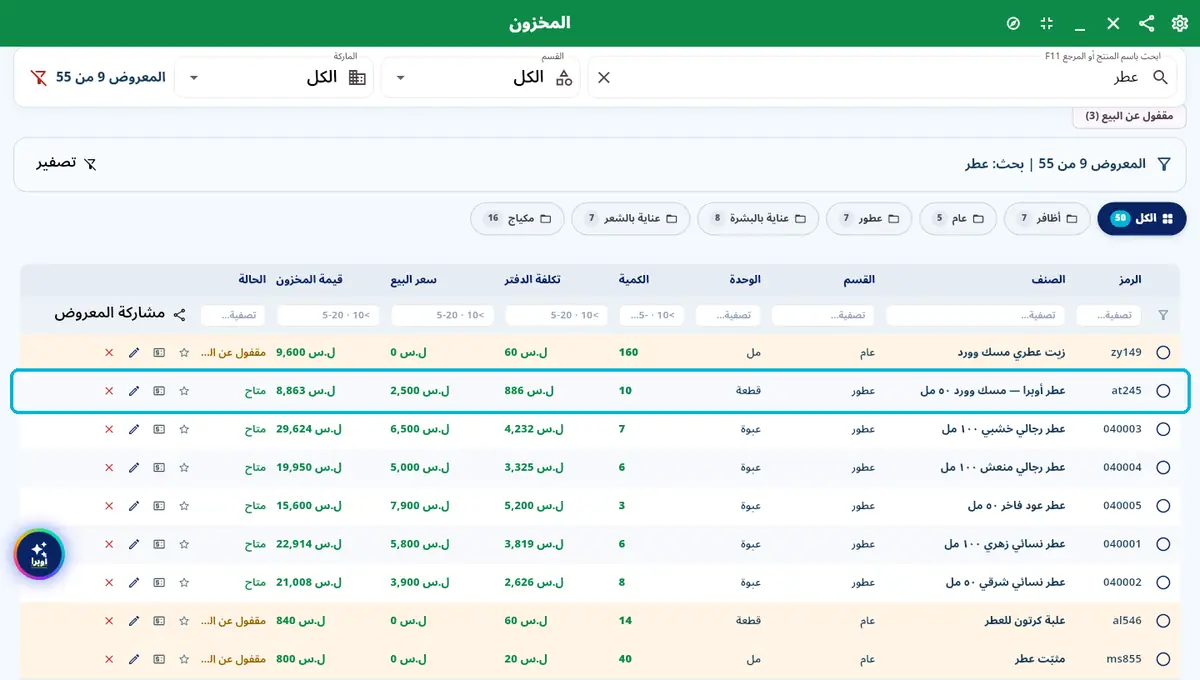Star the عطر رجالي خشبي ١٠٠ مل row
Screen dimensions: 1200x680
pyautogui.click(x=184, y=429)
